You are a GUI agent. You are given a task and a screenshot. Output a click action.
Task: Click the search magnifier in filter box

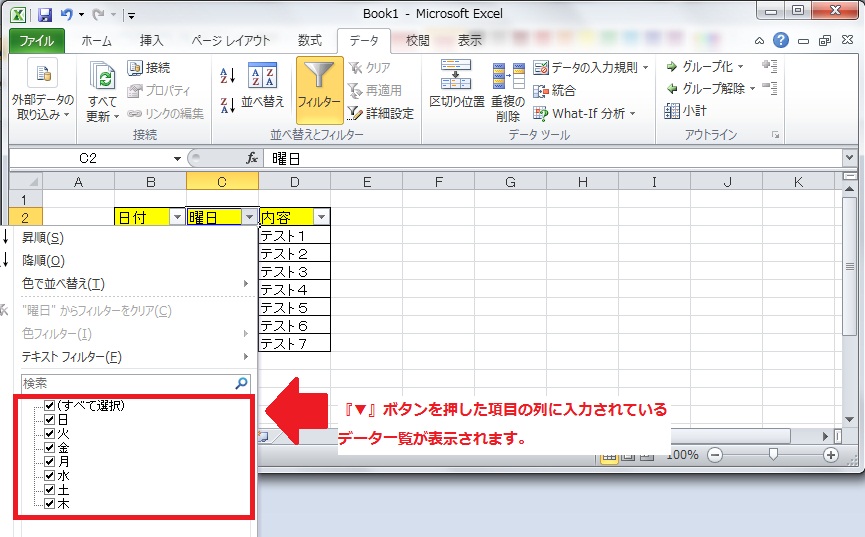pos(242,383)
